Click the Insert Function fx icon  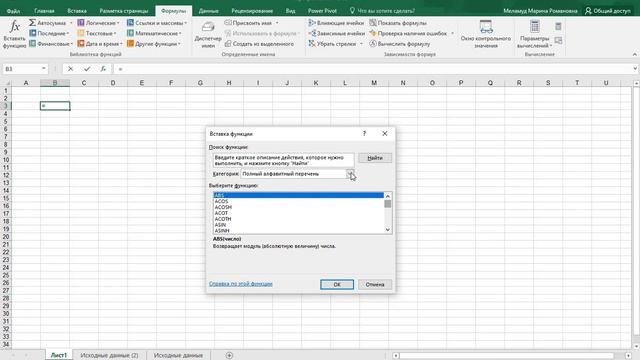point(15,34)
